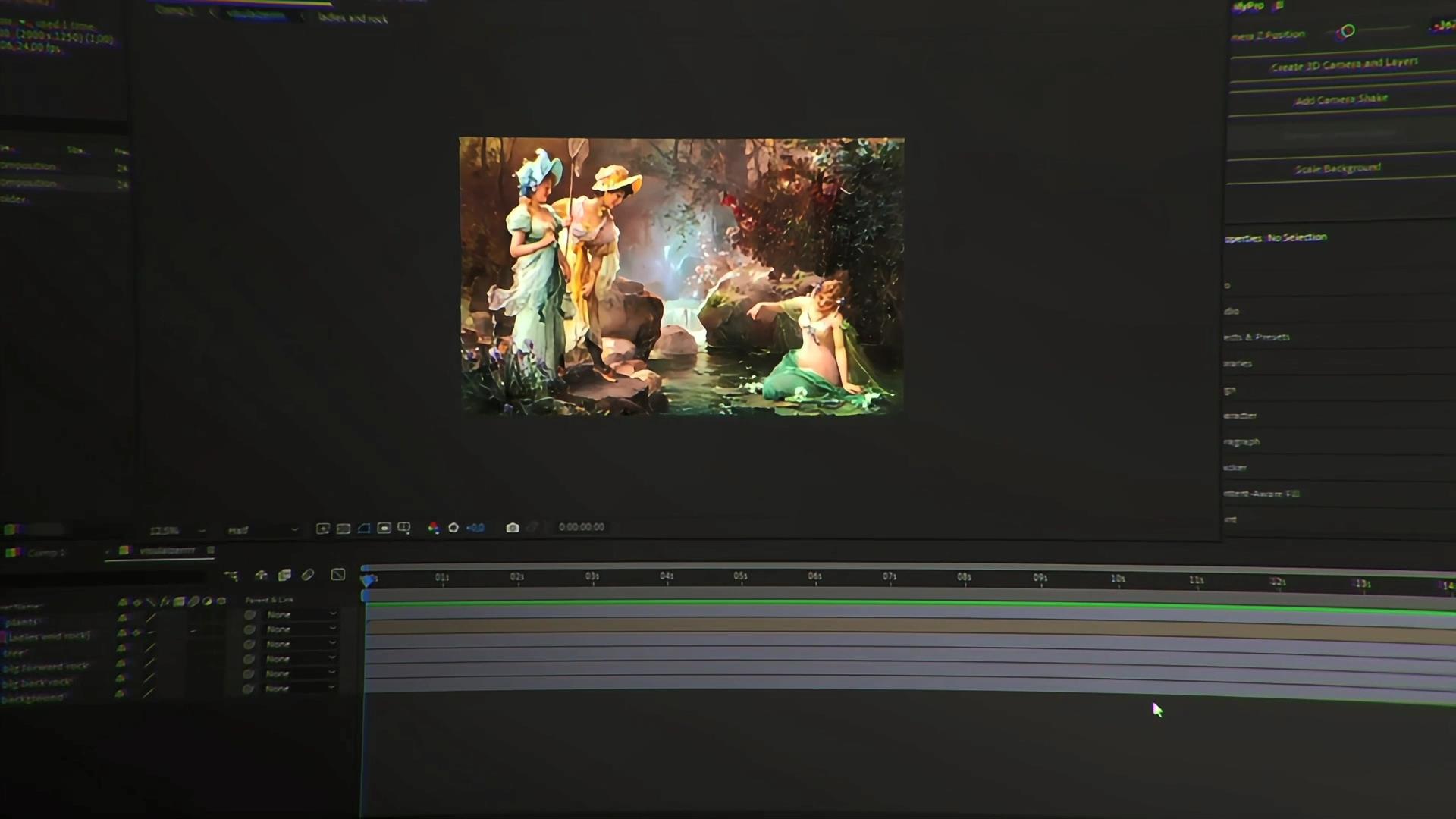Select the plants layer name
The height and width of the screenshot is (819, 1456).
(23, 622)
